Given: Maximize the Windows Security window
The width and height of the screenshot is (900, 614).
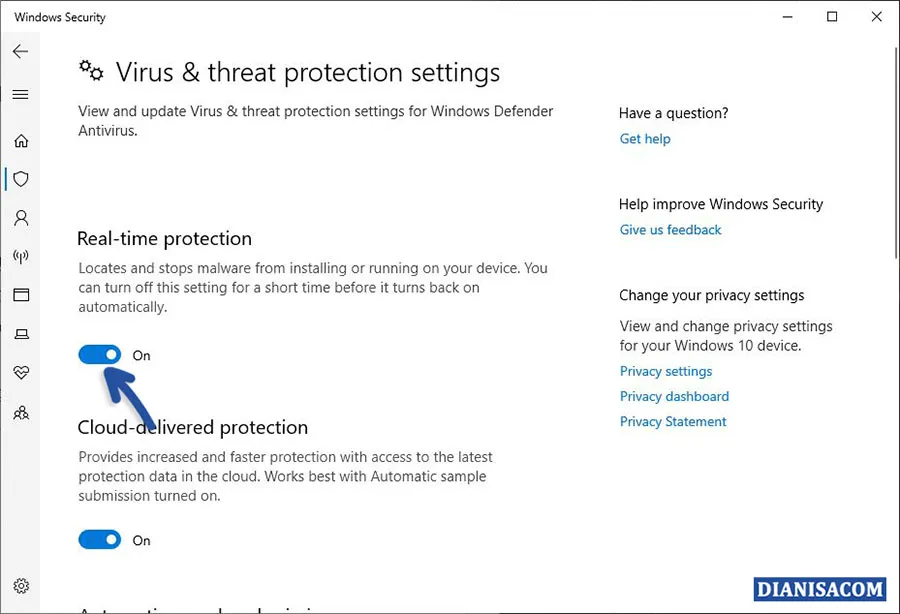Looking at the screenshot, I should point(832,17).
